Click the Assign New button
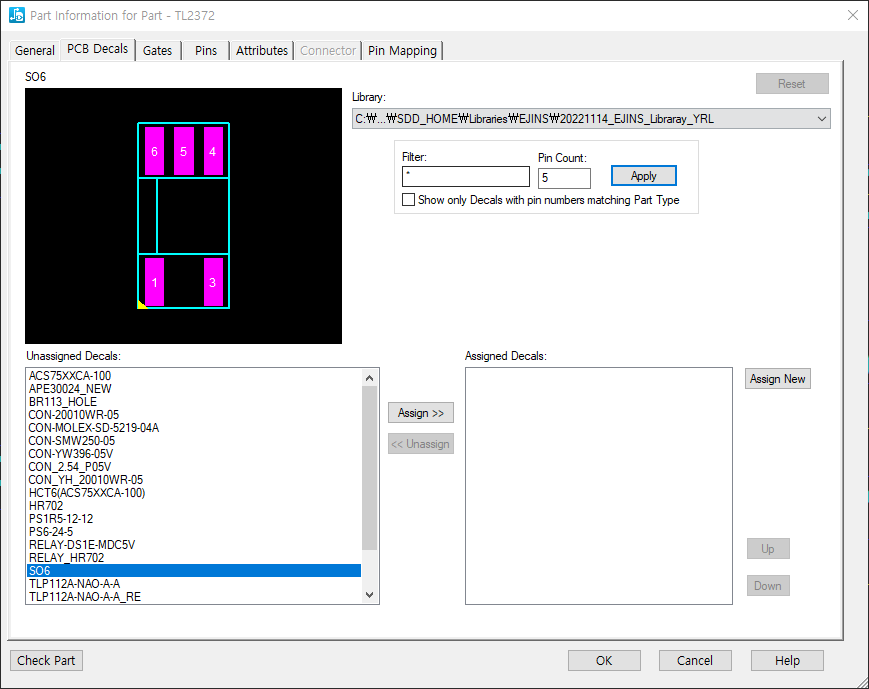Viewport: 869px width, 689px height. (777, 379)
